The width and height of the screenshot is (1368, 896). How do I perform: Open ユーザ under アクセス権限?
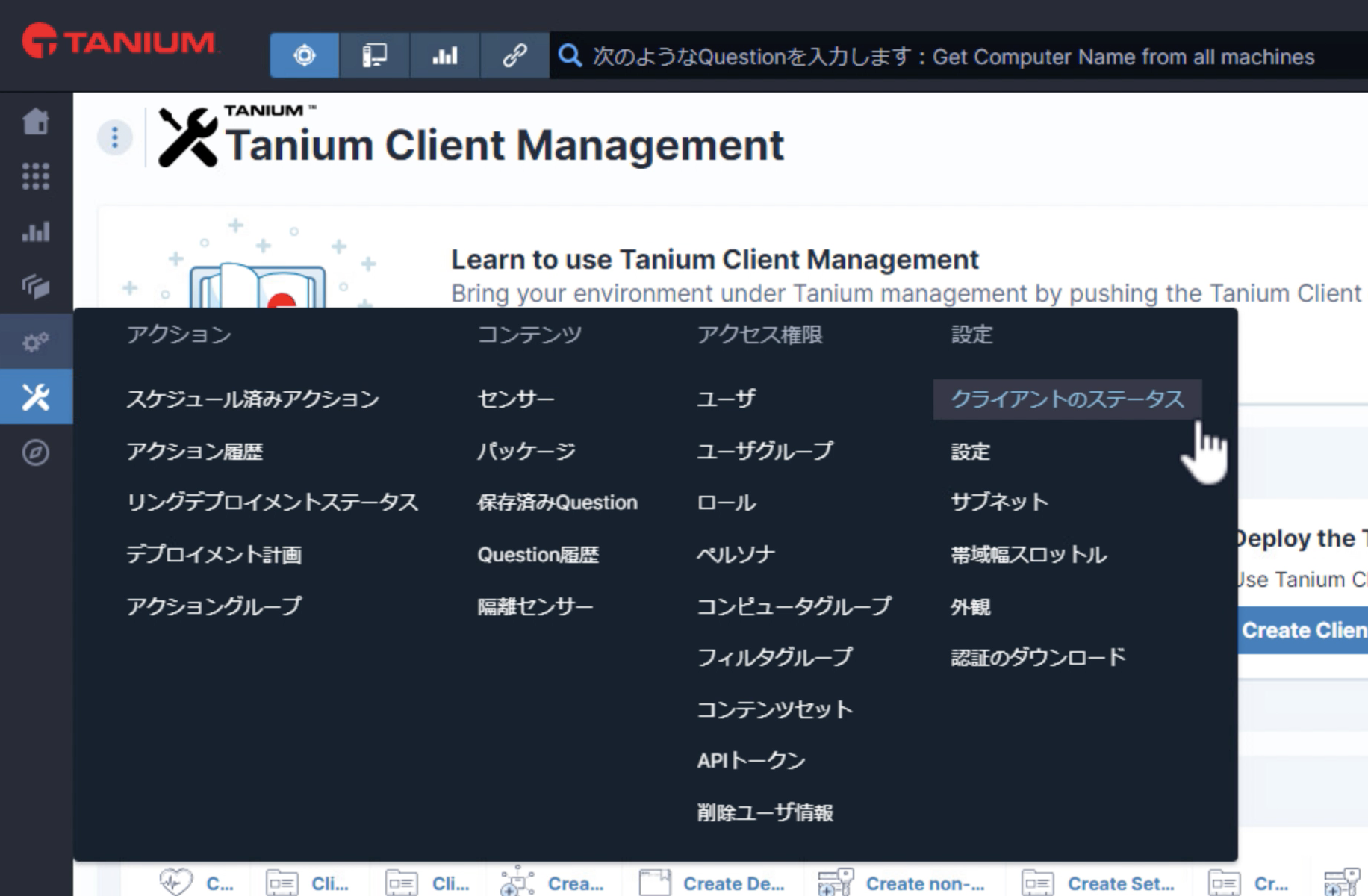[x=726, y=399]
